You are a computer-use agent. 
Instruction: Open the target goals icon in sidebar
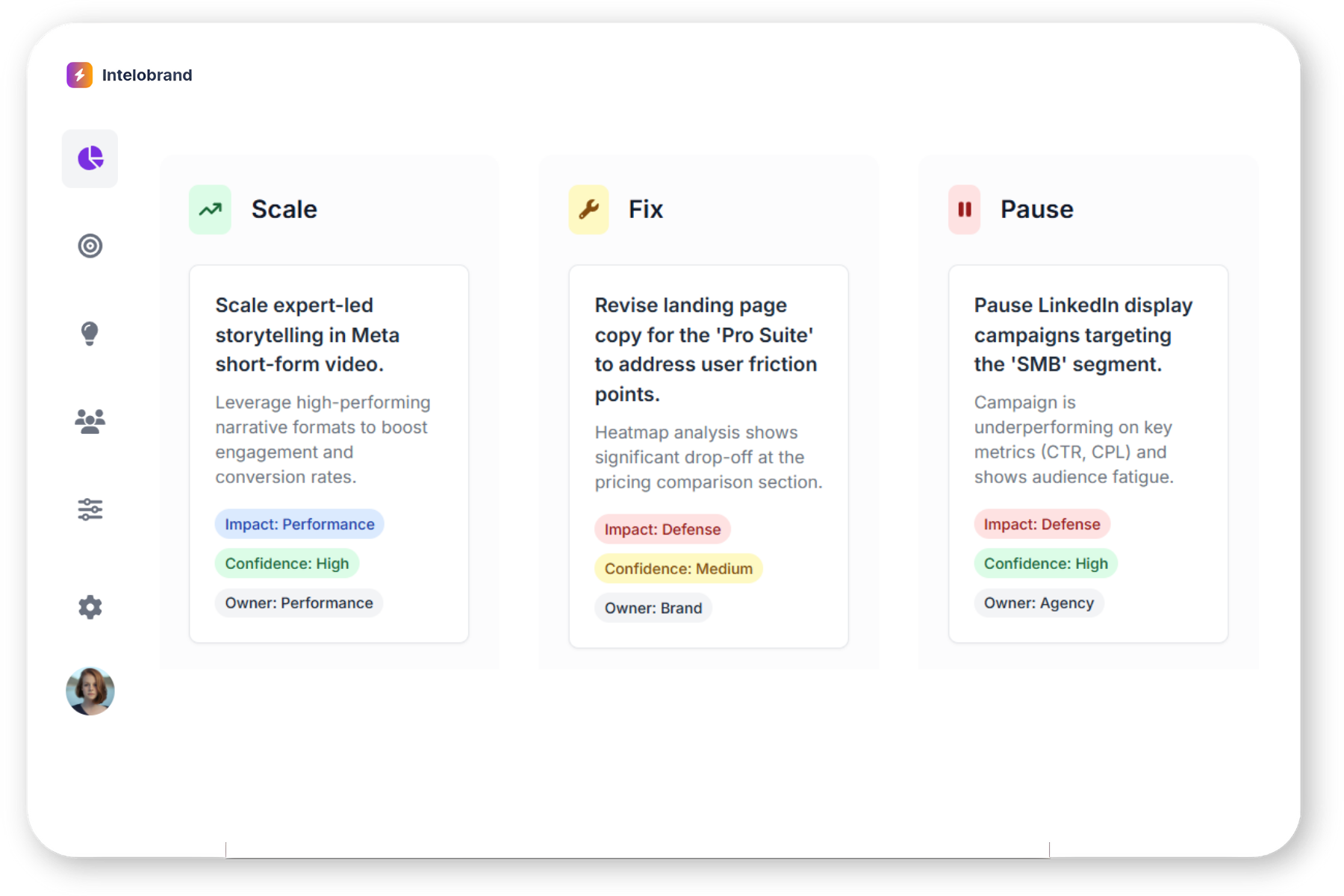[x=90, y=246]
